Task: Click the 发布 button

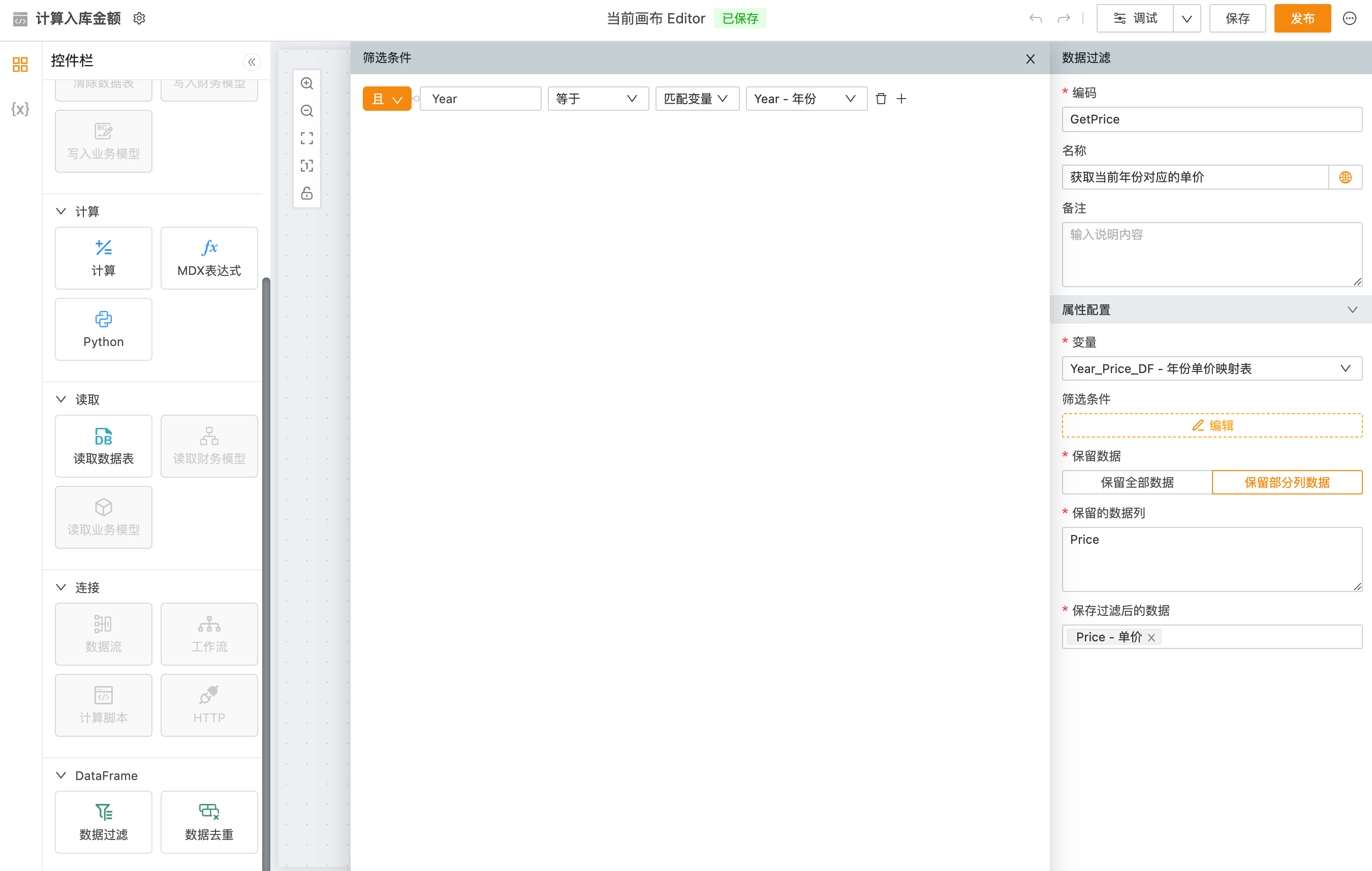Action: [1302, 18]
